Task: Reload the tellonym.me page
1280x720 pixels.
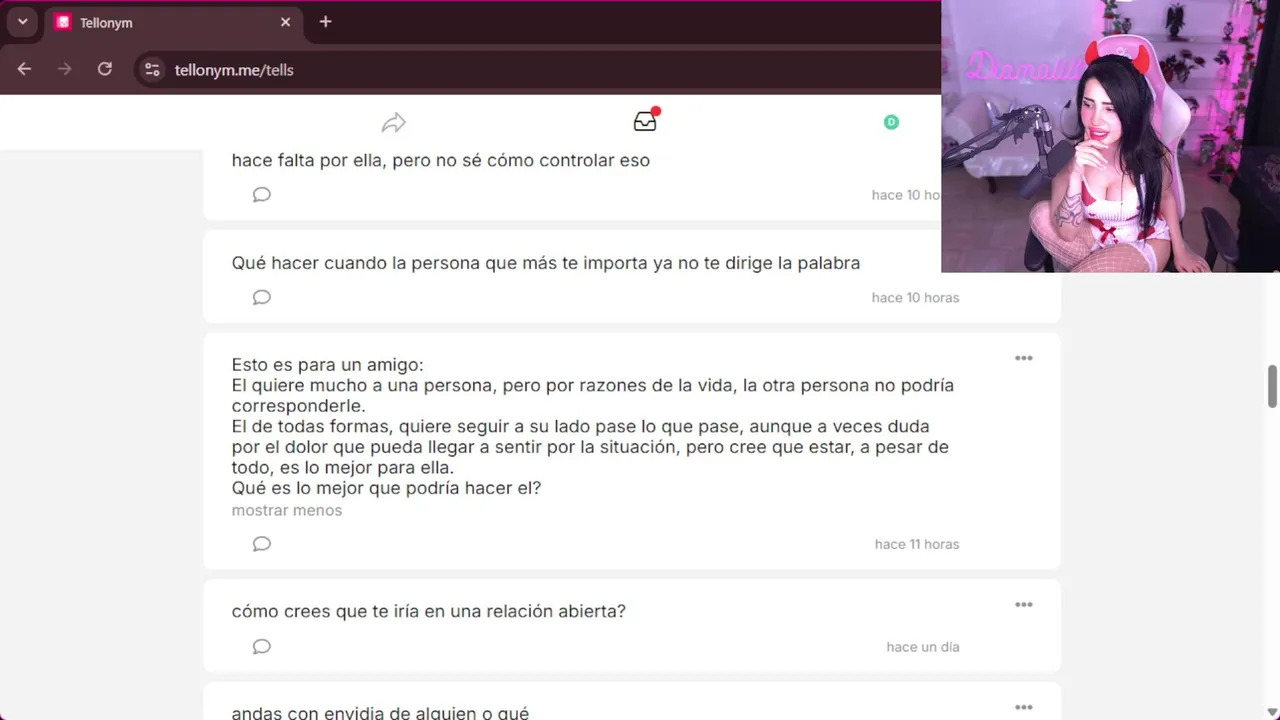Action: click(x=104, y=69)
